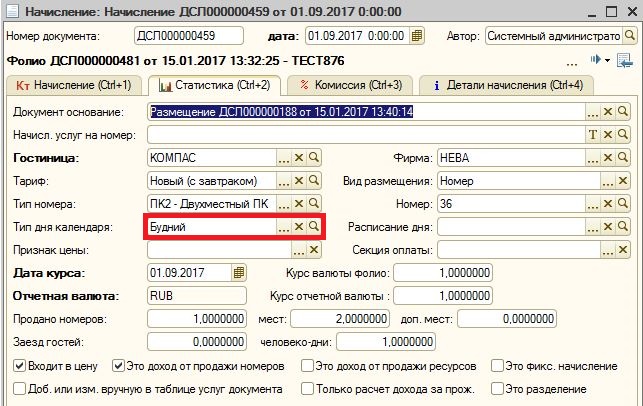Clear the Начисл. услуг на номер field
Screen dimensions: 643x406
point(608,135)
